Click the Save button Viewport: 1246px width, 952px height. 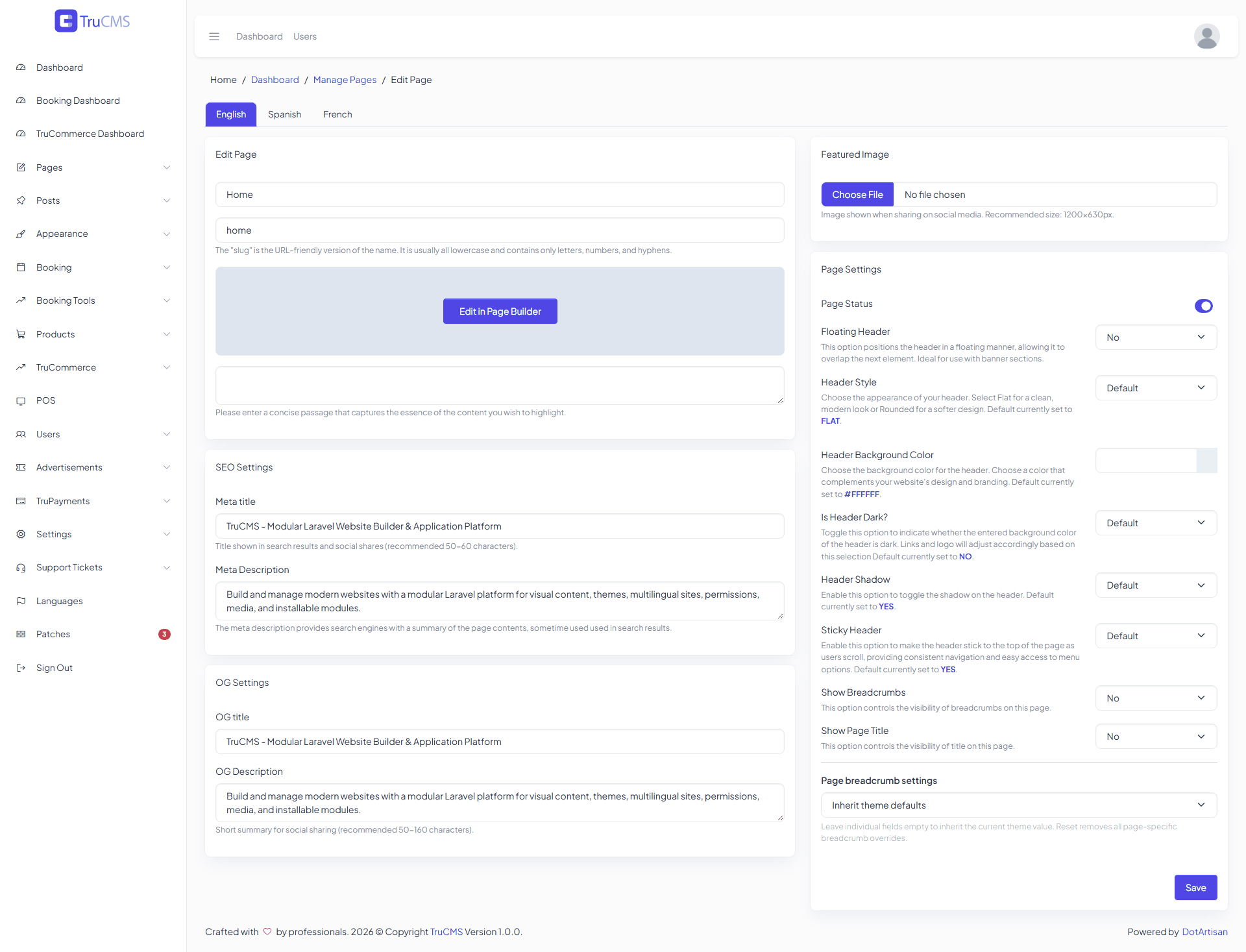pyautogui.click(x=1195, y=888)
